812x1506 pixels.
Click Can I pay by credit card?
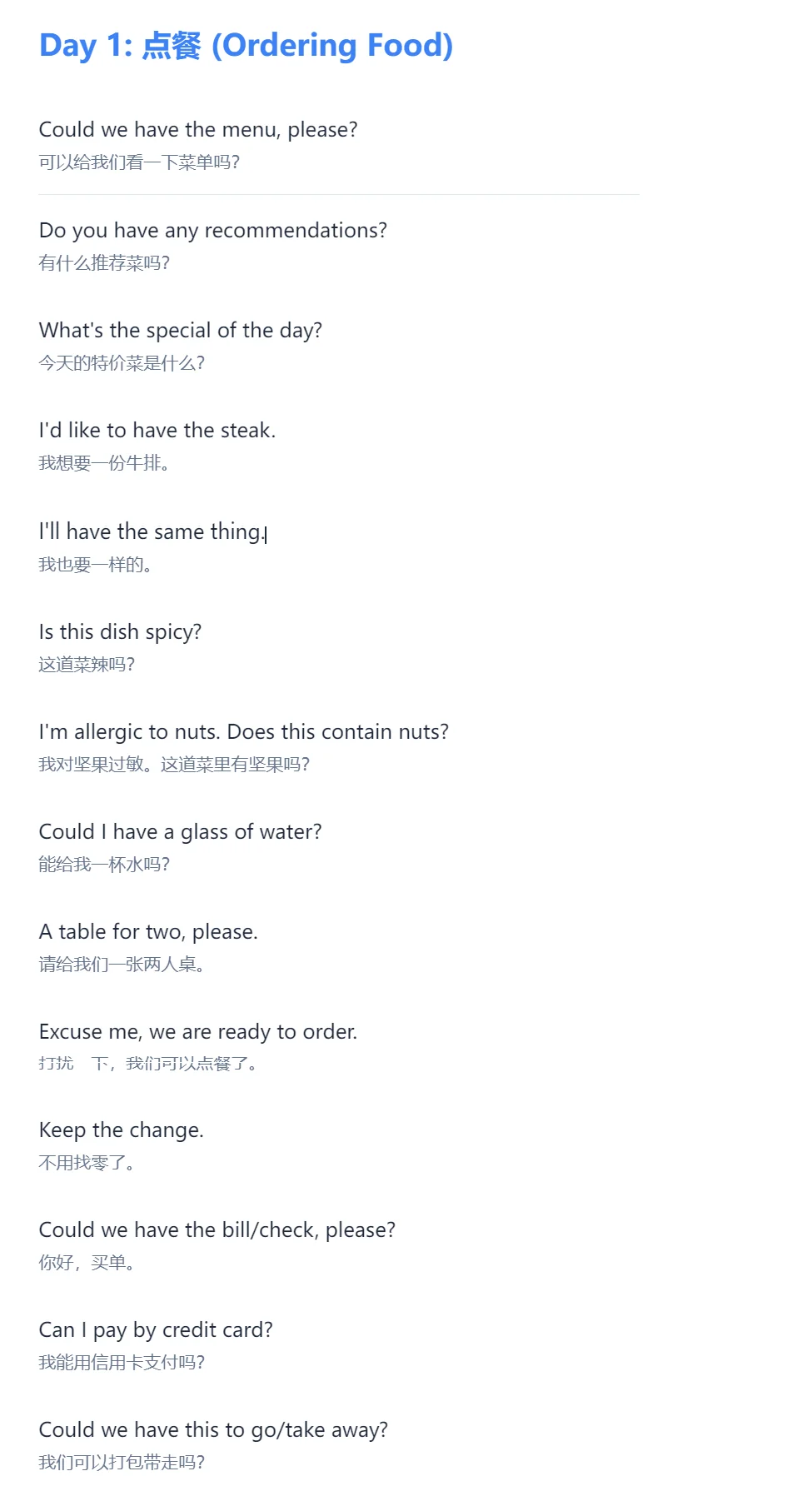point(156,1330)
